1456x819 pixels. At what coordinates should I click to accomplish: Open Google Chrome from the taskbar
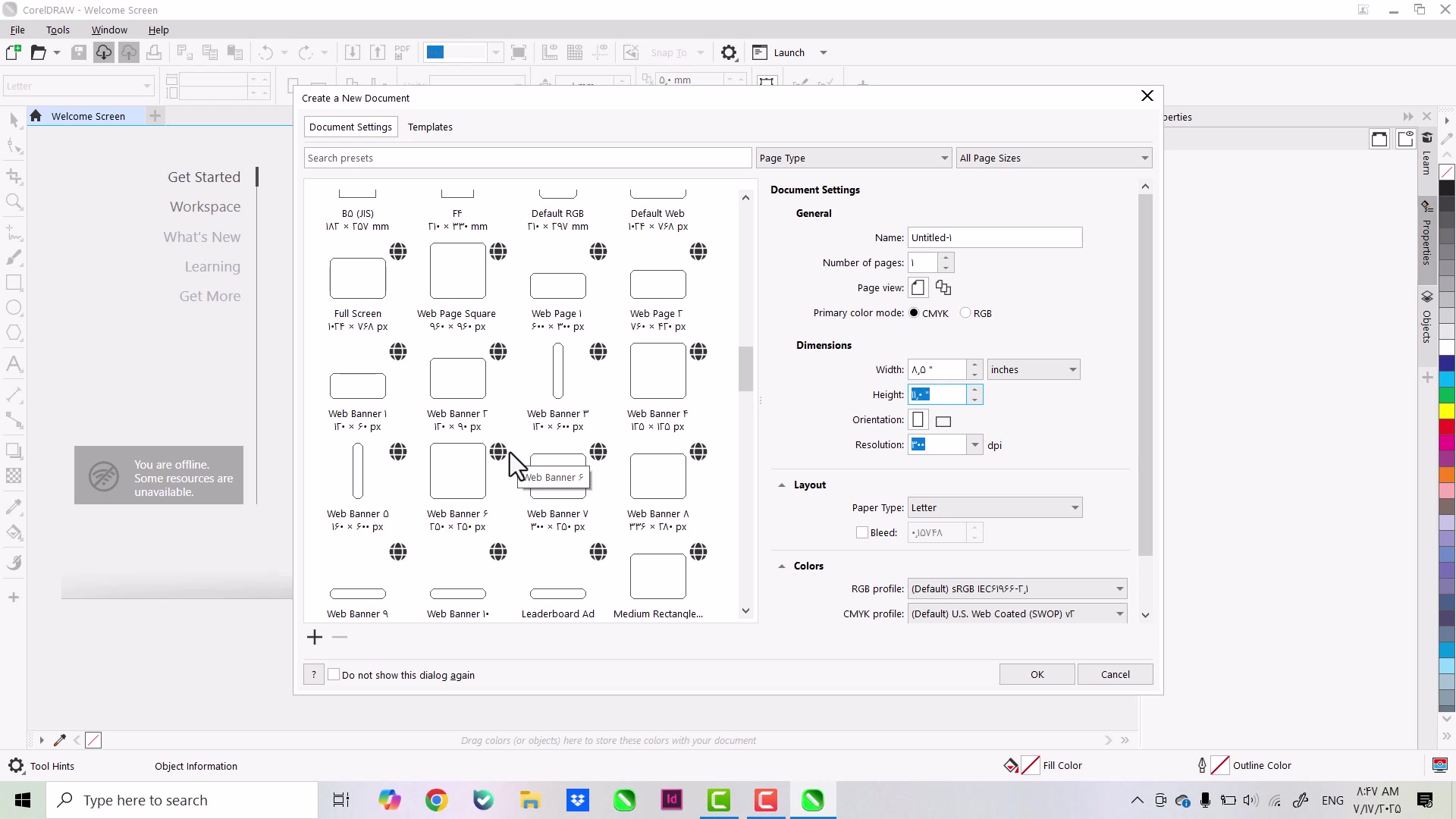(x=436, y=800)
